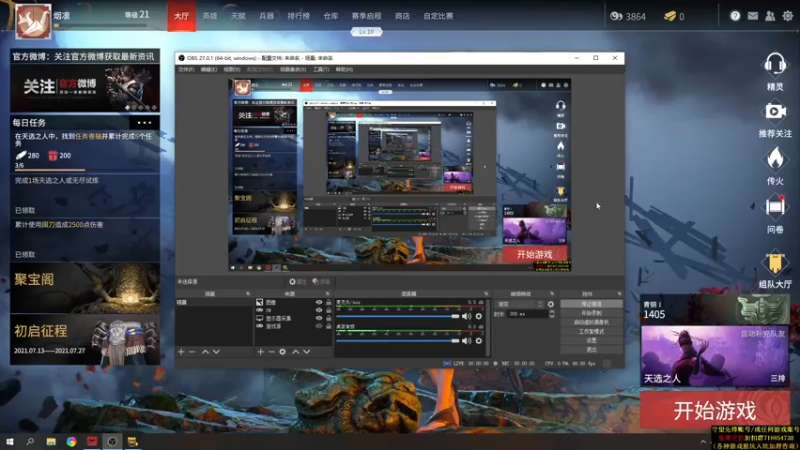The image size is (800, 450).
Task: Open the 问卷 survey icon
Action: [x=775, y=207]
